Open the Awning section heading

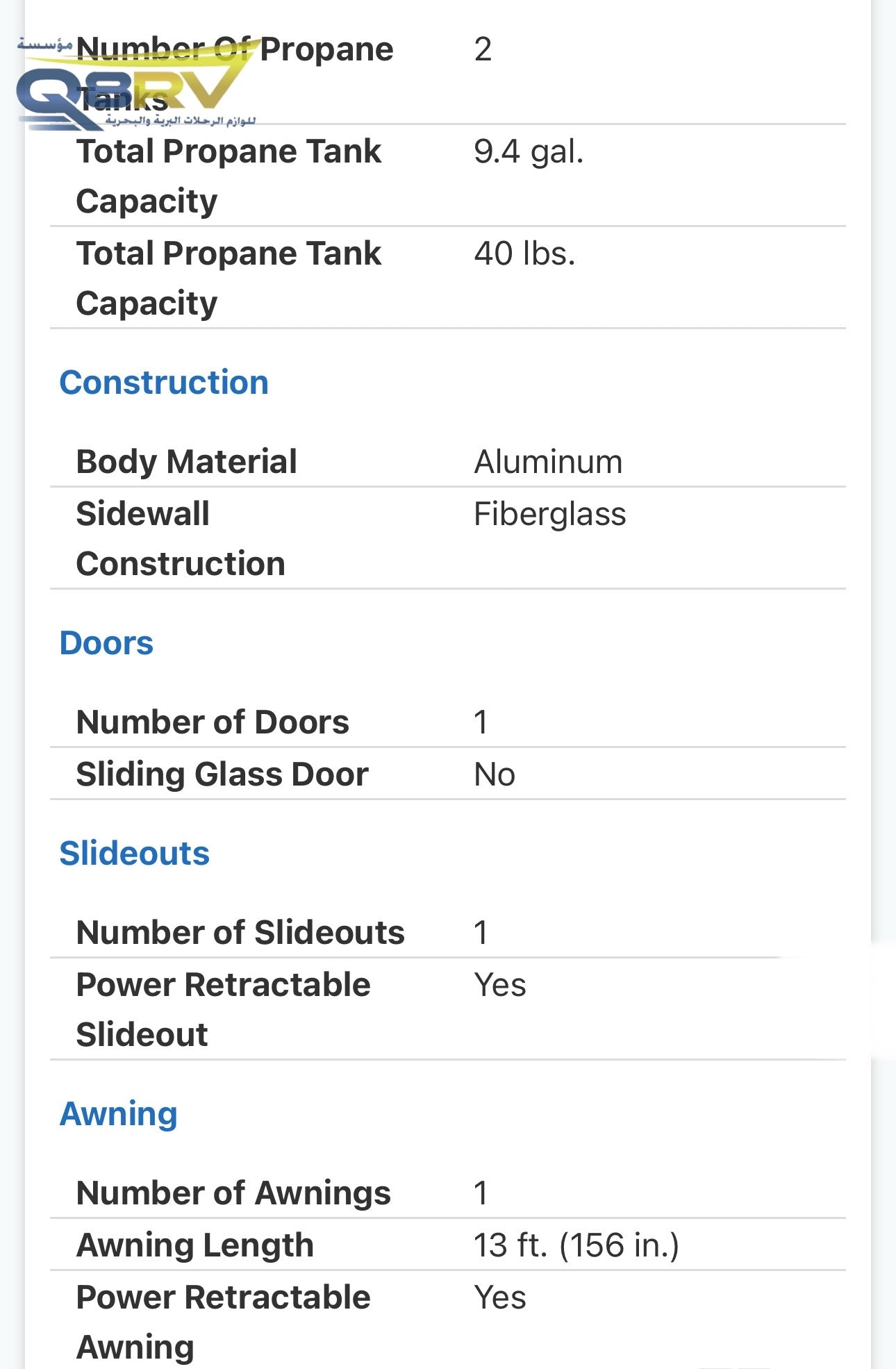tap(119, 1114)
